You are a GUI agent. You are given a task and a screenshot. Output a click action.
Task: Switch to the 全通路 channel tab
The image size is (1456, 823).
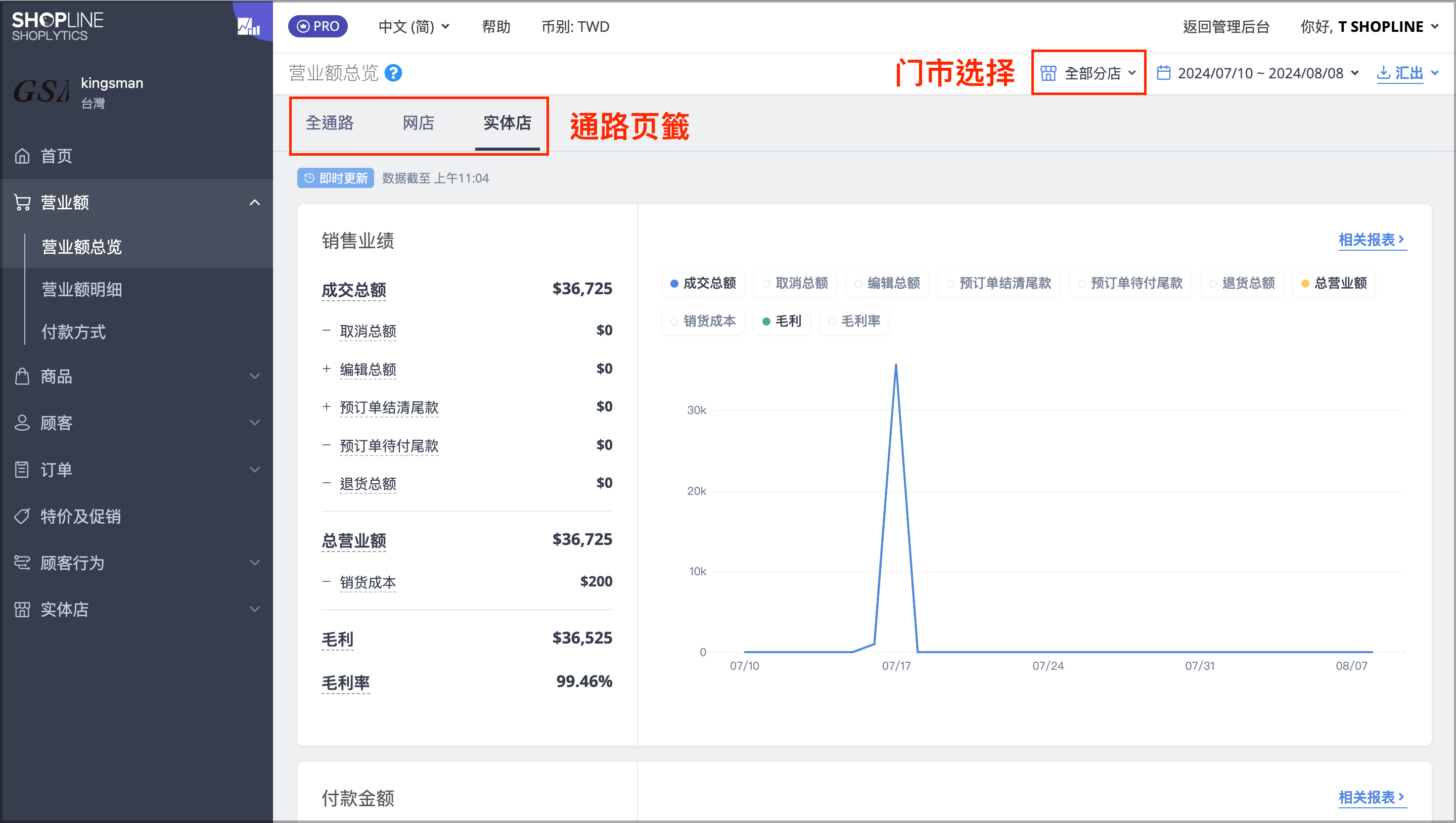pyautogui.click(x=330, y=123)
